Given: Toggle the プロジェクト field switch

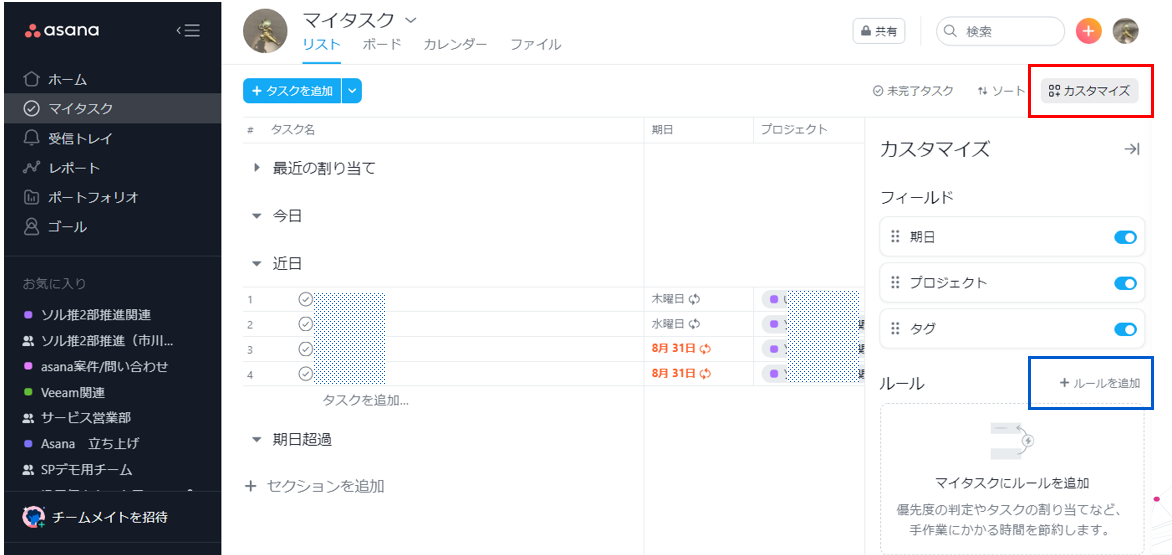Looking at the screenshot, I should point(1125,284).
